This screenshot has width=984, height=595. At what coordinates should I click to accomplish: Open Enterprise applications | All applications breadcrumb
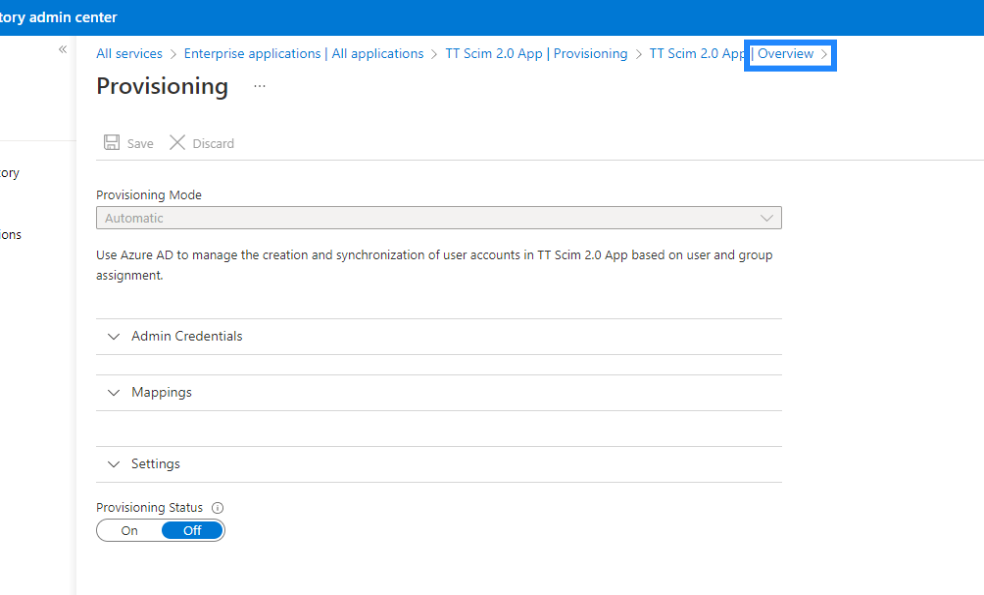point(304,53)
